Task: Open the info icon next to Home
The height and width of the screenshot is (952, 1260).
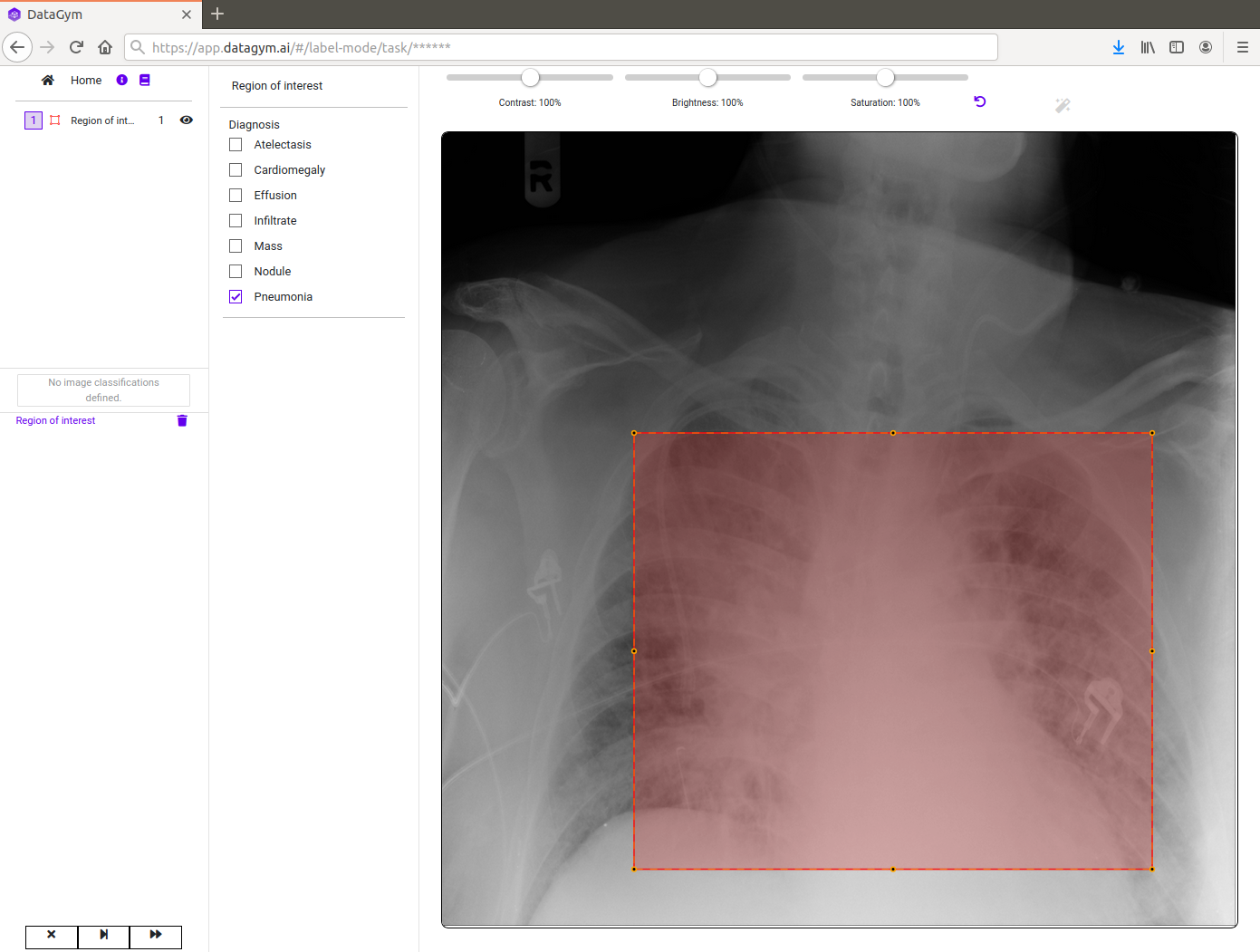Action: (122, 81)
